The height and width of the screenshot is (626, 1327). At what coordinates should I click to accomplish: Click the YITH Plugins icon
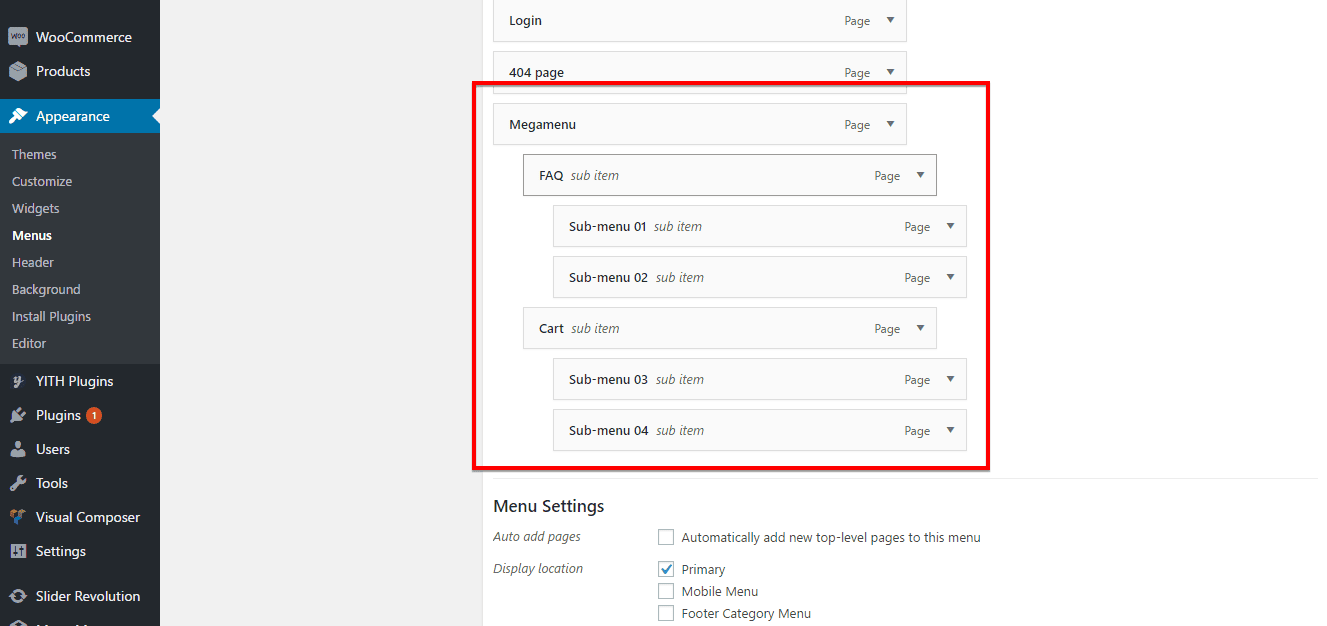click(18, 382)
